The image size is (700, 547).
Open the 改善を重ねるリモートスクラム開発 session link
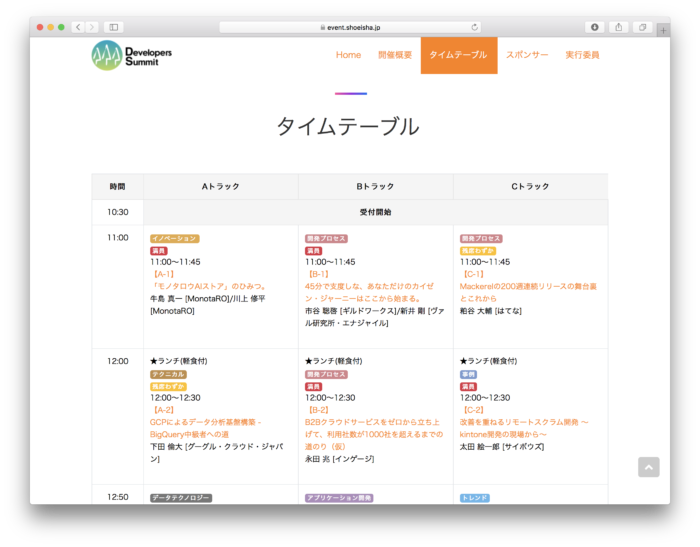point(524,428)
